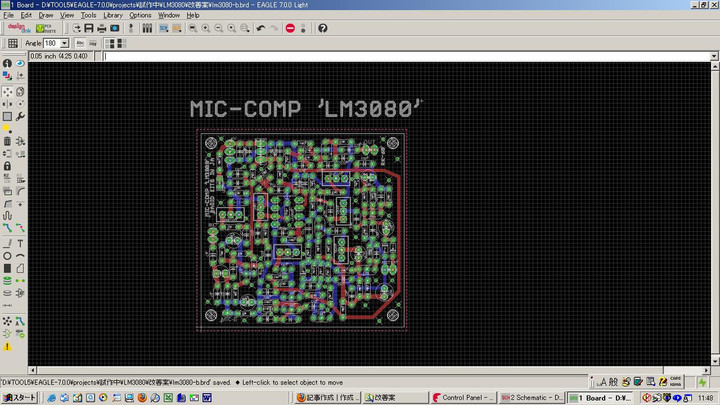Click the Windows Start button

(x=18, y=397)
